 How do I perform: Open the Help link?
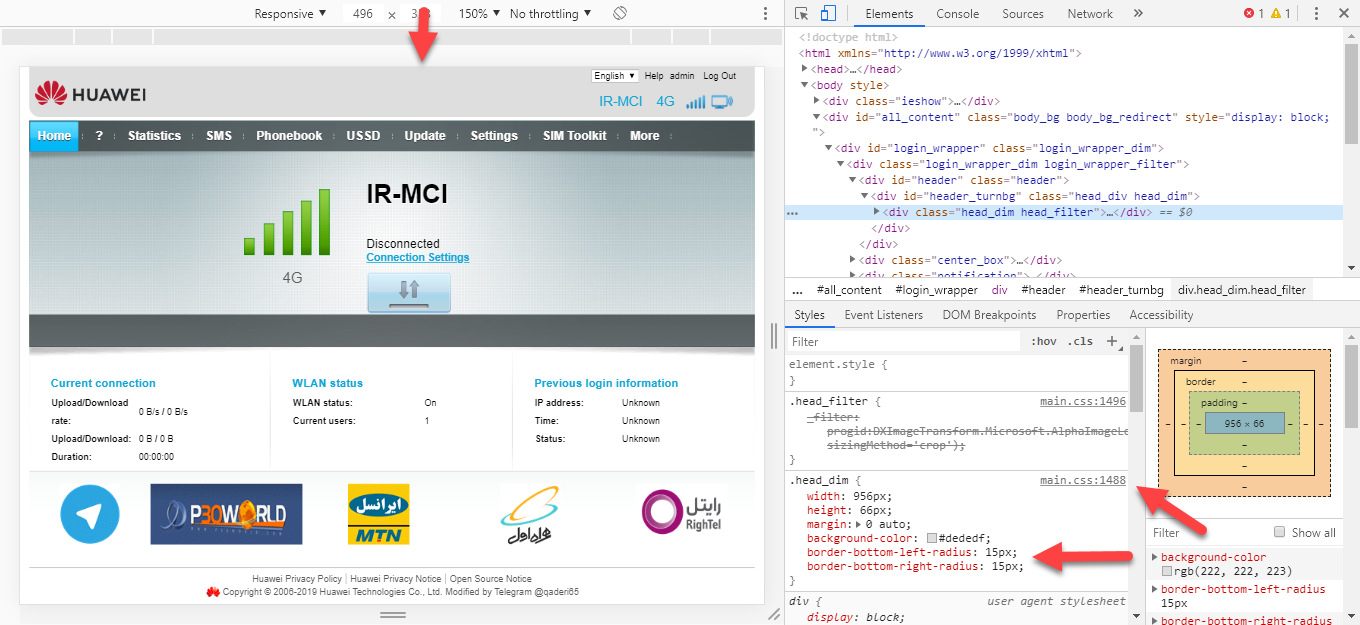(x=654, y=76)
